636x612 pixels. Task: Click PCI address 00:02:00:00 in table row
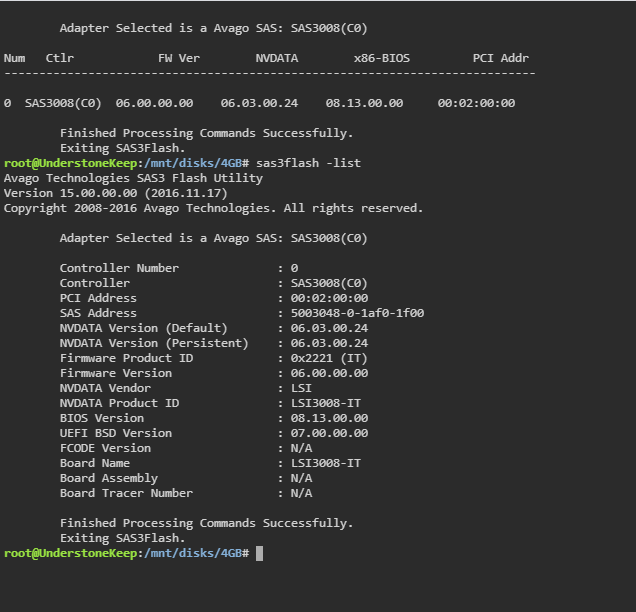(476, 103)
